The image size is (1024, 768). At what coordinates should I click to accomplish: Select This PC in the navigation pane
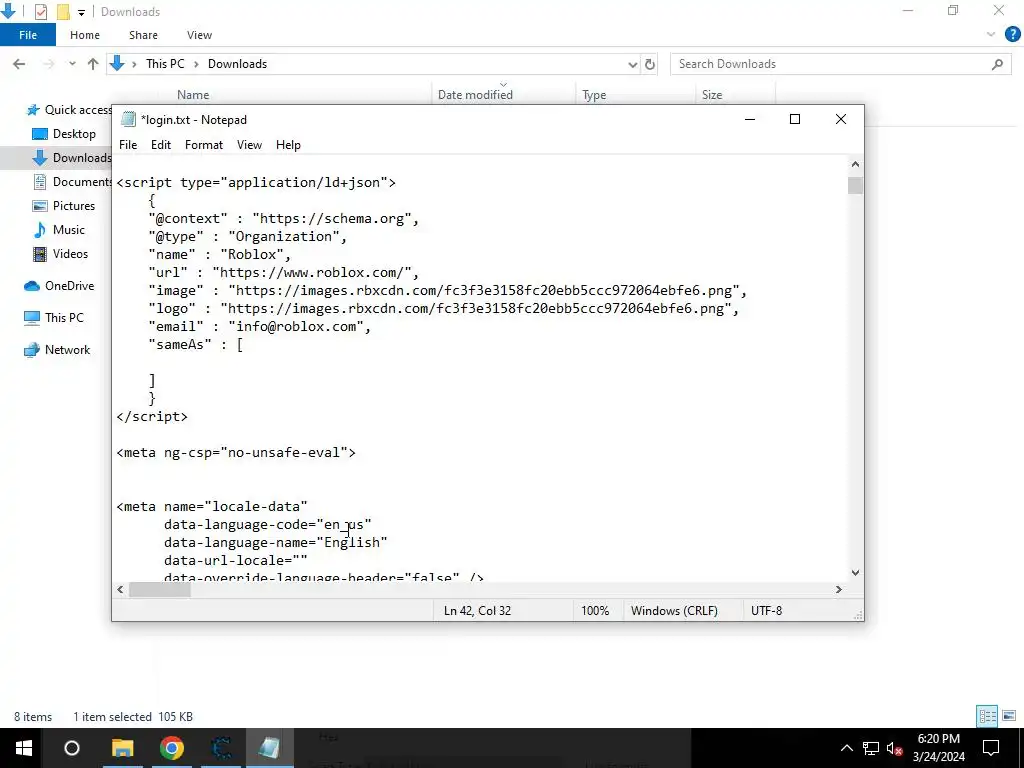pos(54,318)
